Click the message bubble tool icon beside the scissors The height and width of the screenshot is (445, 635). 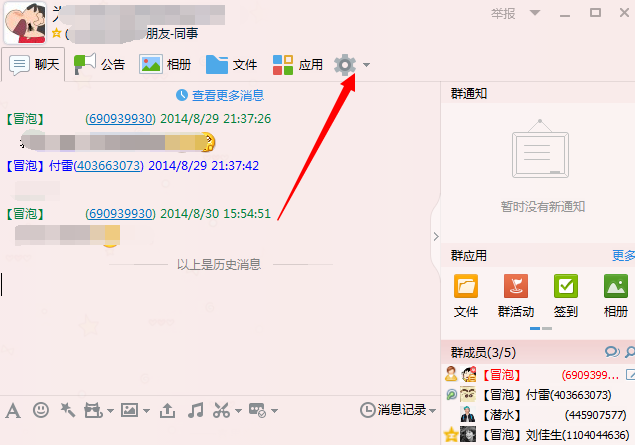257,410
